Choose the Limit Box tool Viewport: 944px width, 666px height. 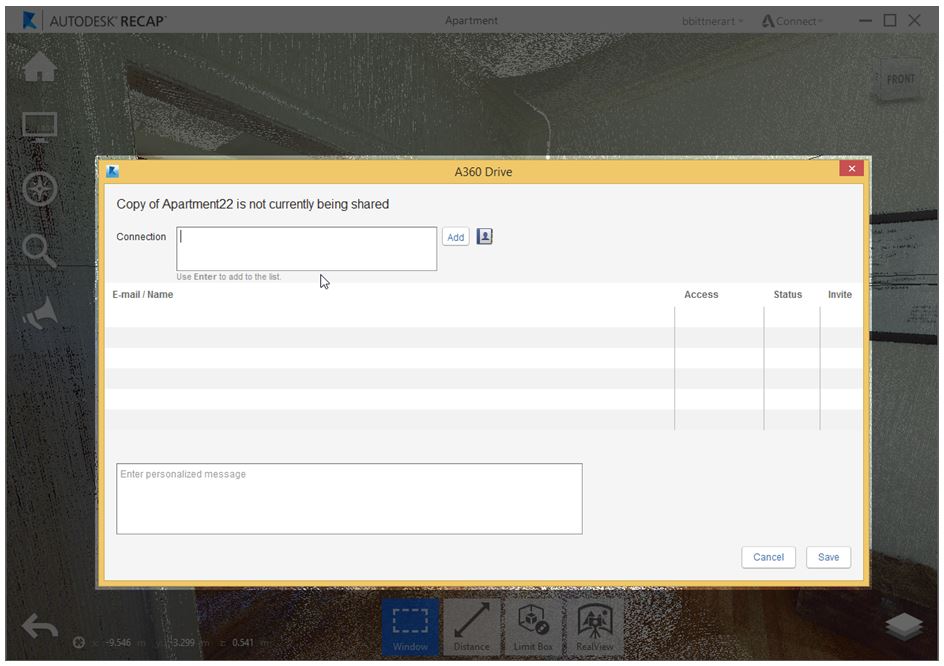(x=533, y=627)
